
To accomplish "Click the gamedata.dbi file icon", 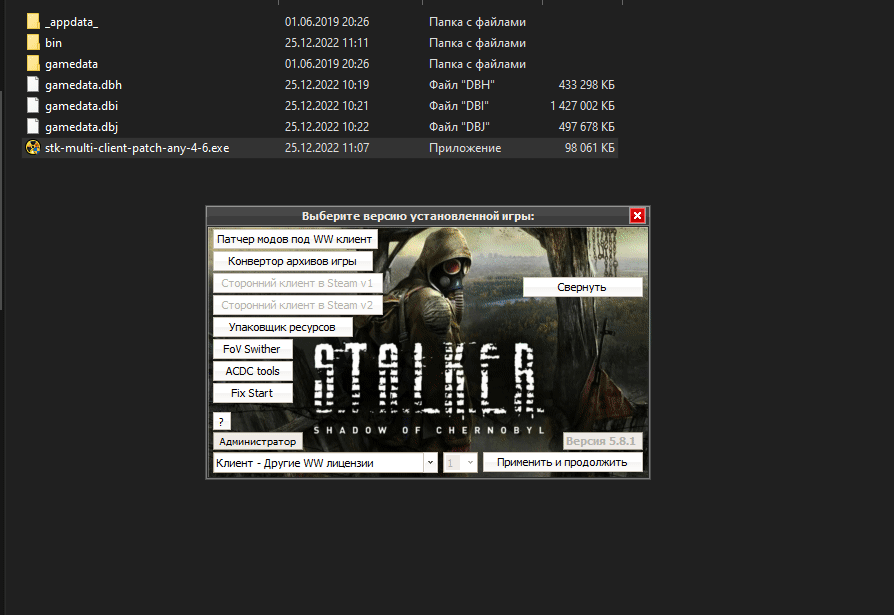I will [x=33, y=106].
